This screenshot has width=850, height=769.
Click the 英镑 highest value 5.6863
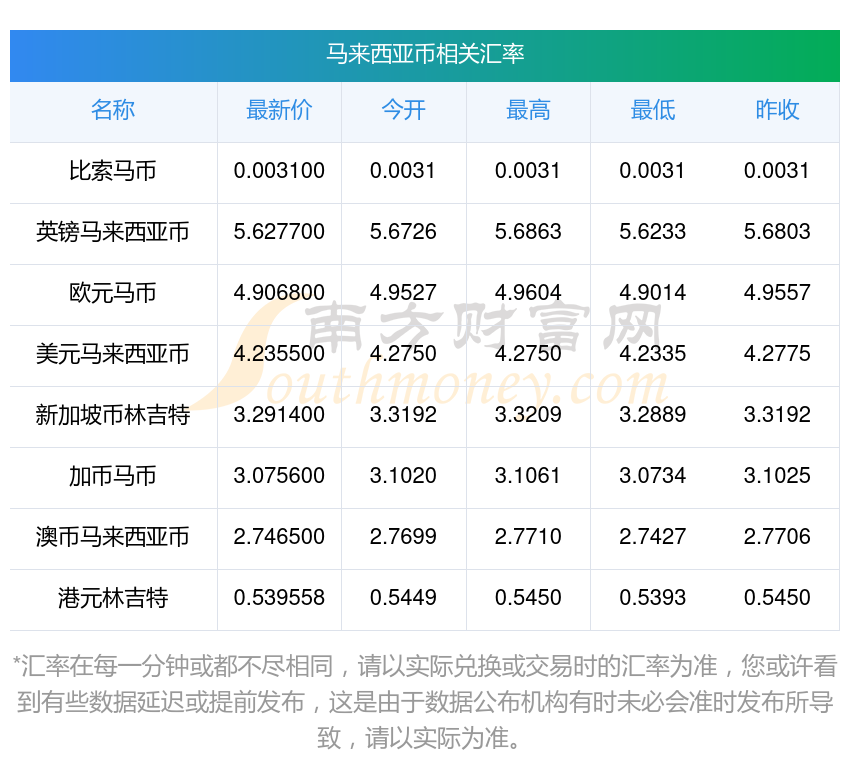click(528, 232)
